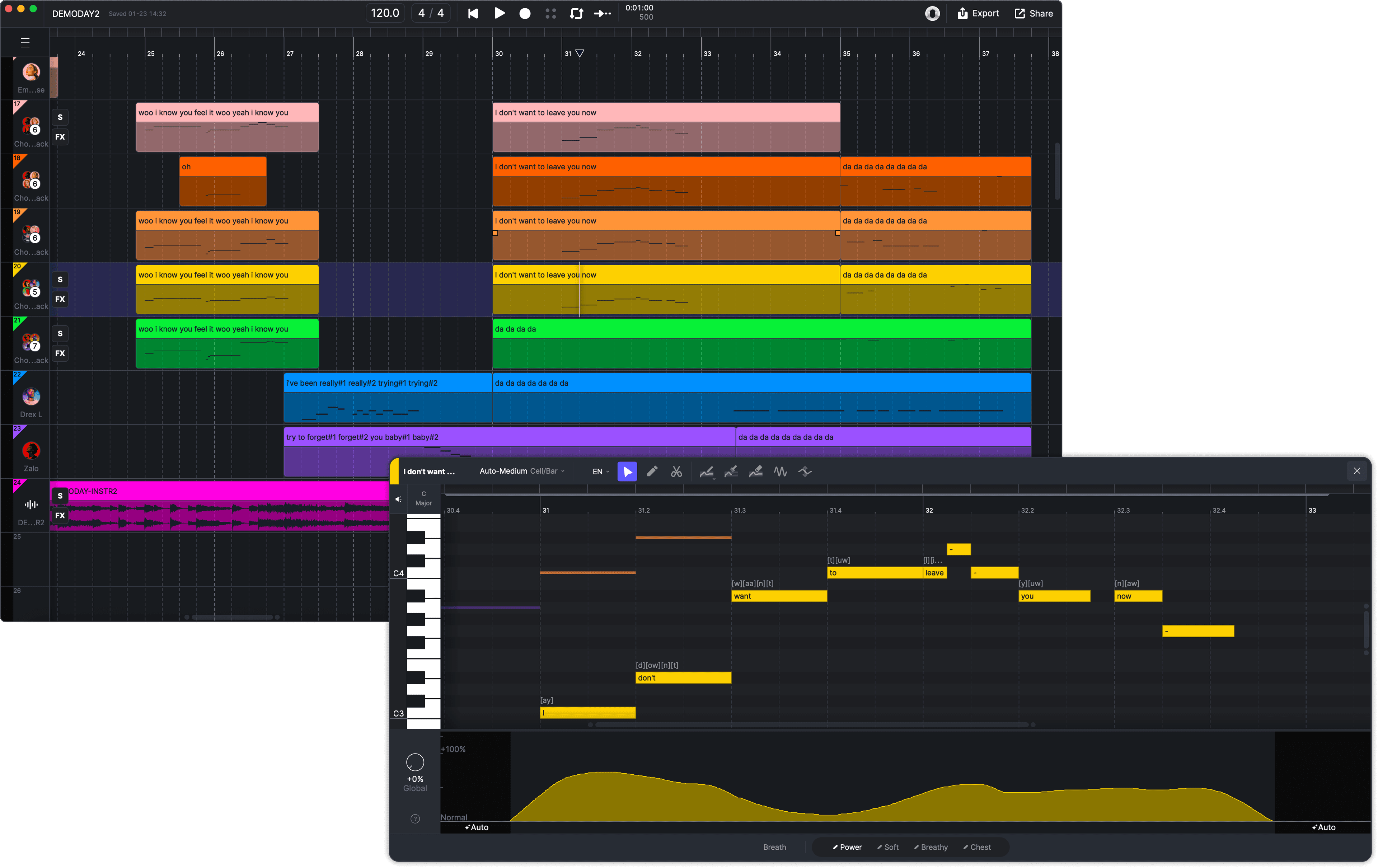Viewport: 1378px width, 868px height.
Task: Click the right Auto button in parameter lane
Action: 1324,827
